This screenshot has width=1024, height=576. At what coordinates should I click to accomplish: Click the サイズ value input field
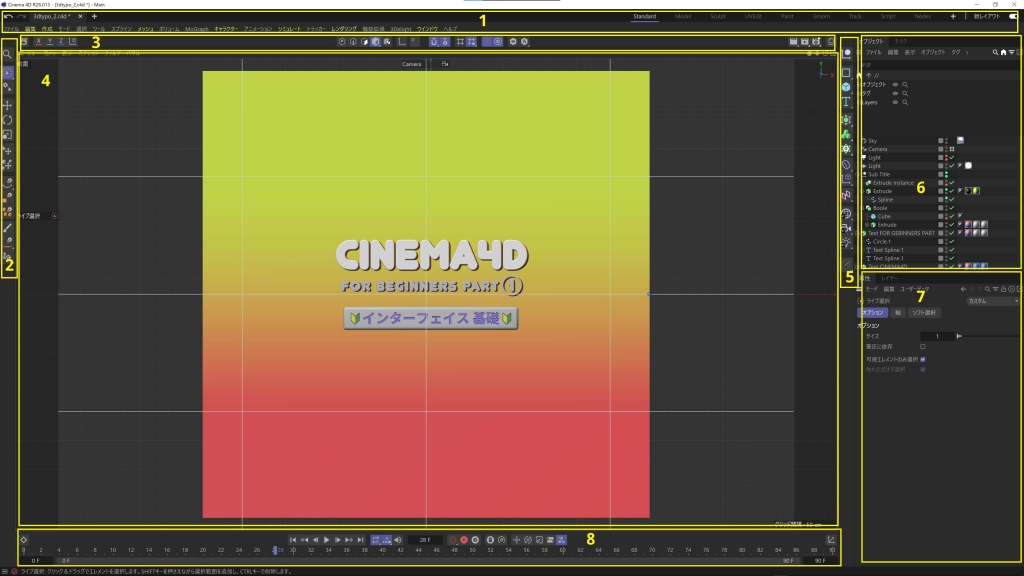tap(937, 336)
